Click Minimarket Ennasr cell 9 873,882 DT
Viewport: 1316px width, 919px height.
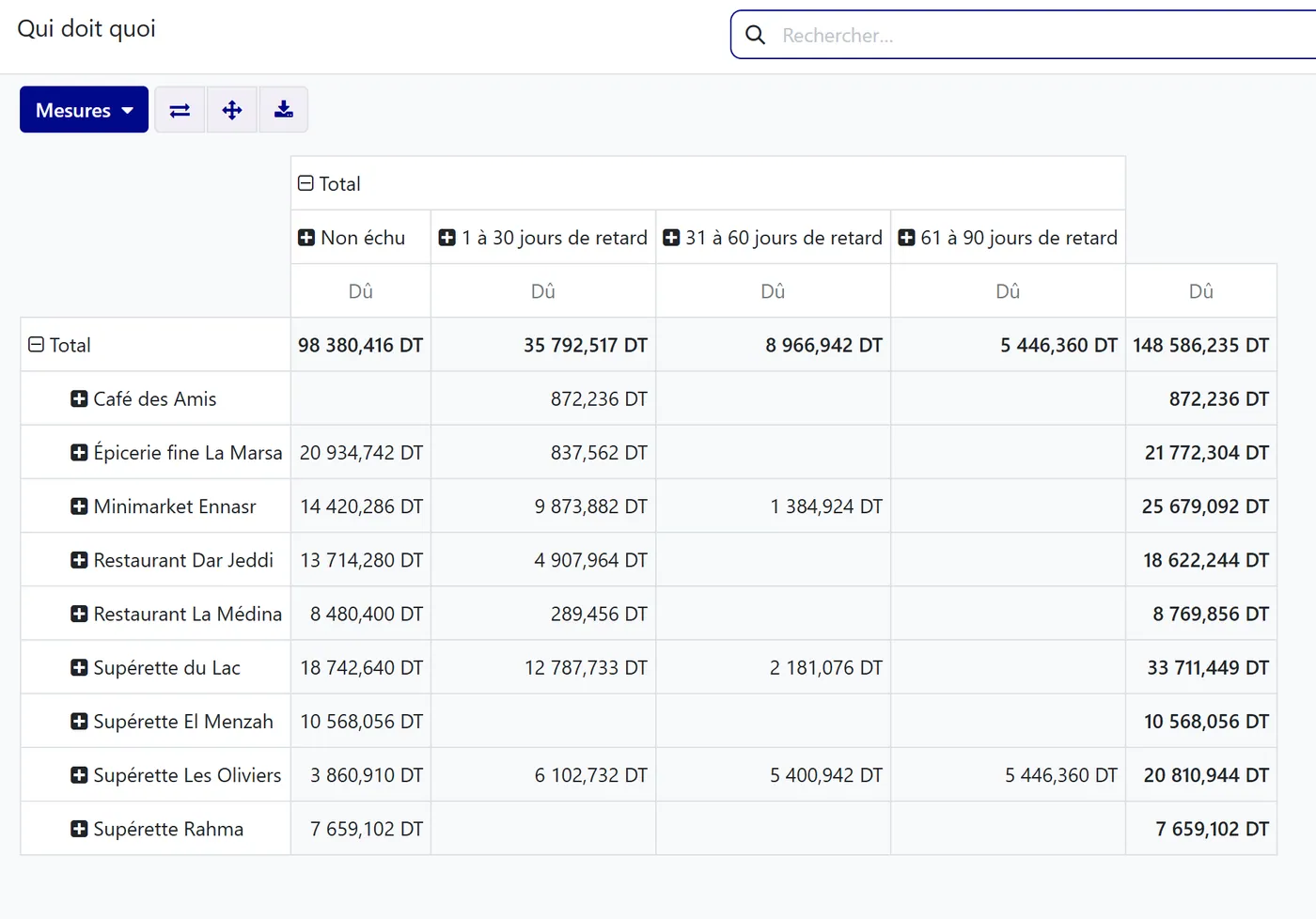543,506
